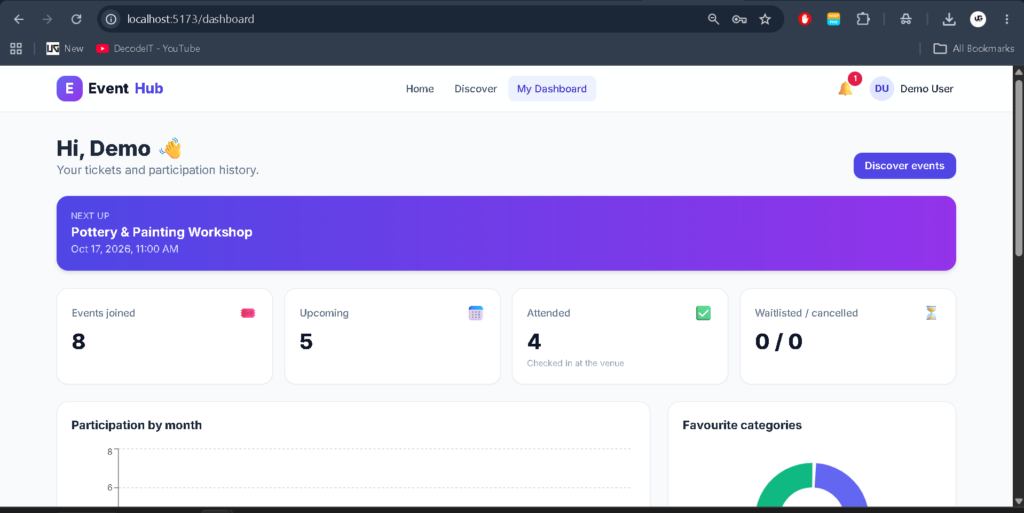Open the DecodeIT - YouTube bookmark
Screen dimensions: 1024x513
coord(148,48)
